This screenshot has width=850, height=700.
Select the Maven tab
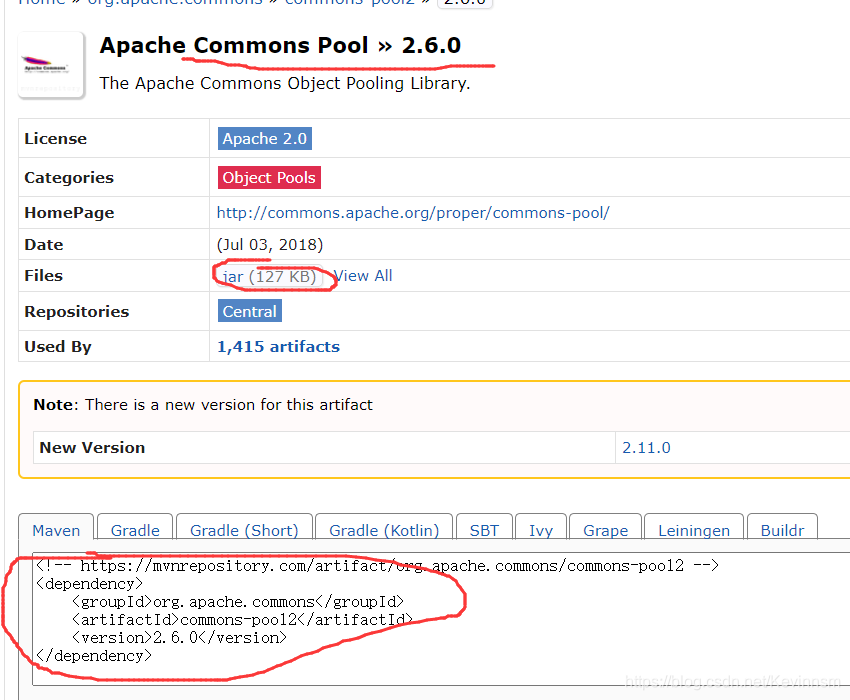(x=56, y=530)
